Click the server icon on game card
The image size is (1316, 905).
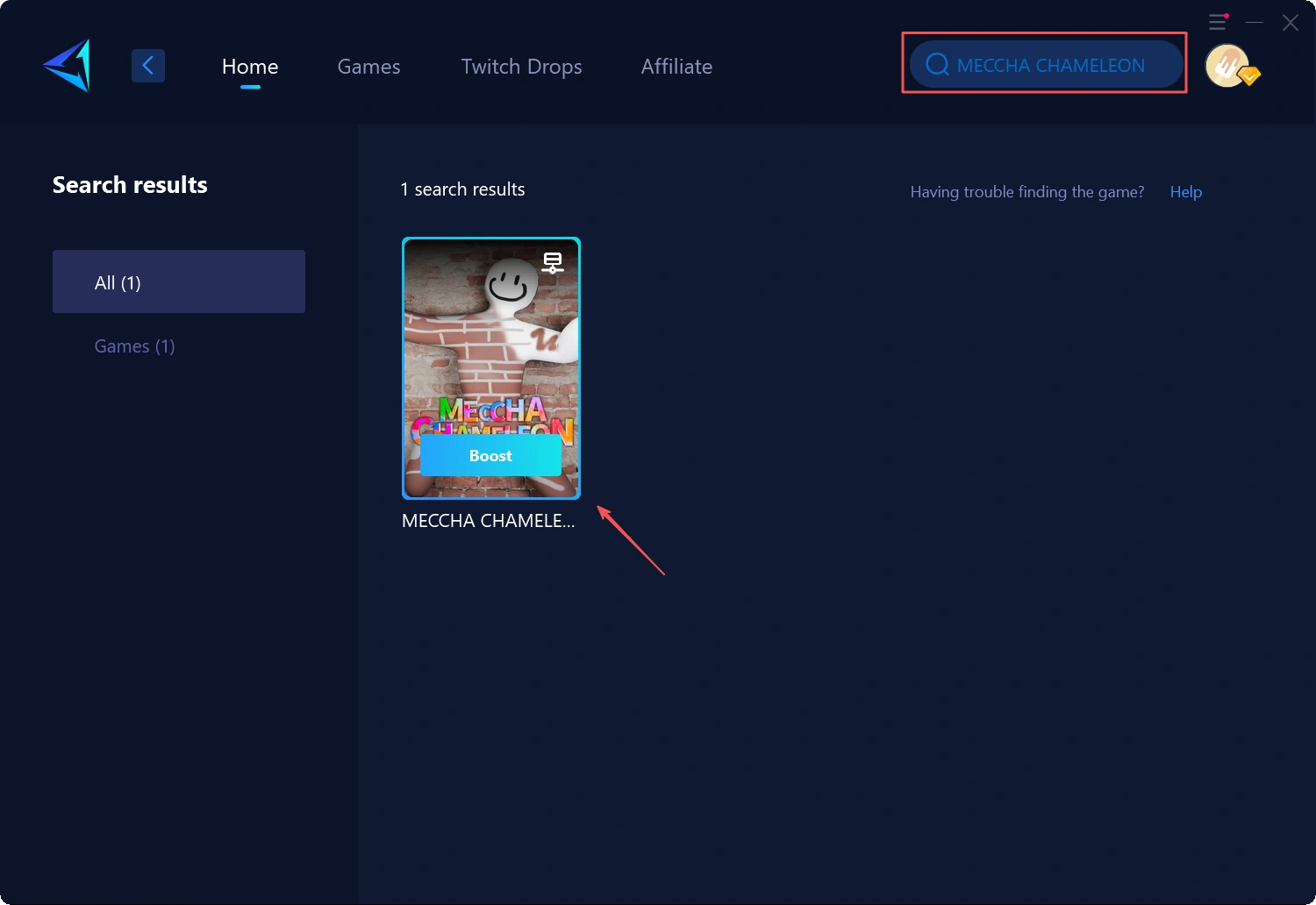coord(553,262)
